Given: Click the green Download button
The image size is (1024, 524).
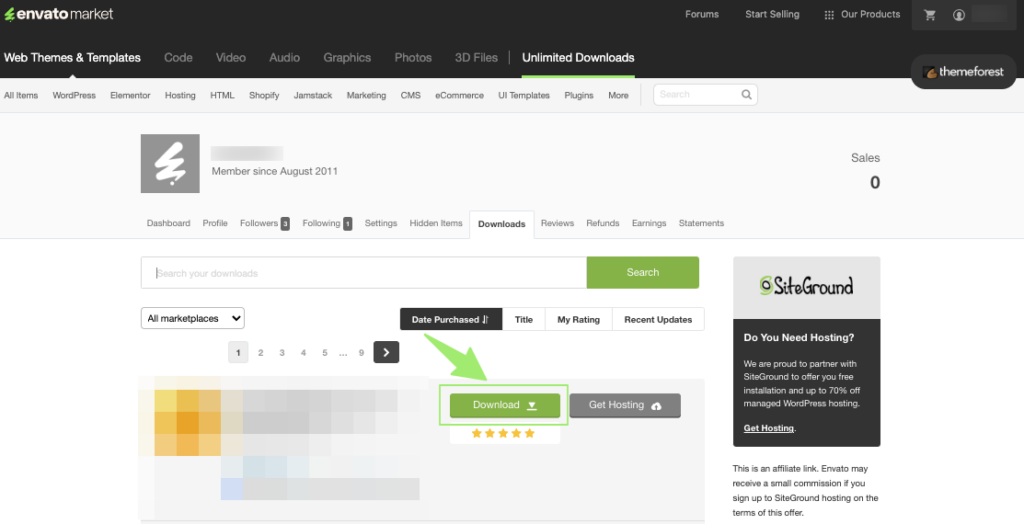Looking at the screenshot, I should [504, 405].
